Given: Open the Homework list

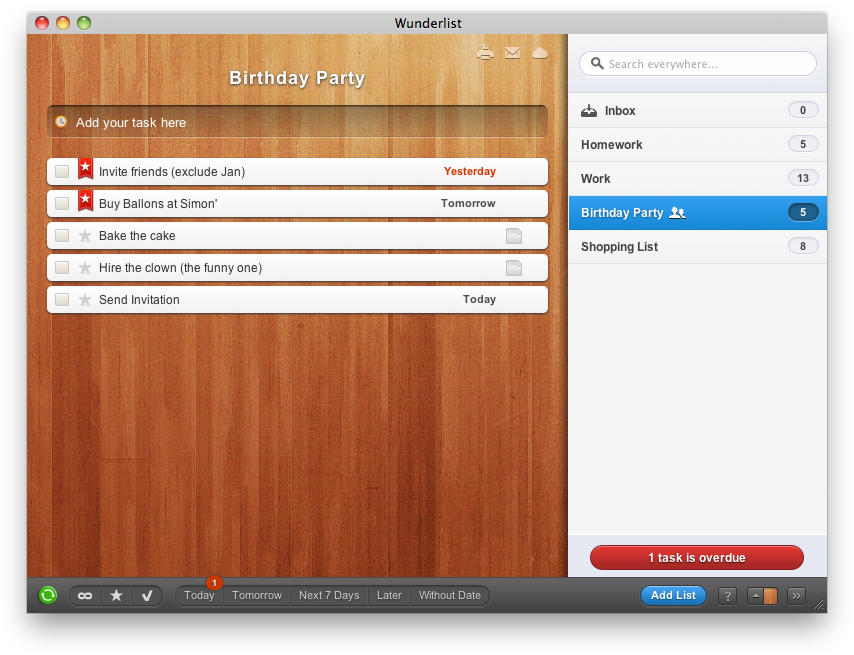Looking at the screenshot, I should tap(698, 145).
